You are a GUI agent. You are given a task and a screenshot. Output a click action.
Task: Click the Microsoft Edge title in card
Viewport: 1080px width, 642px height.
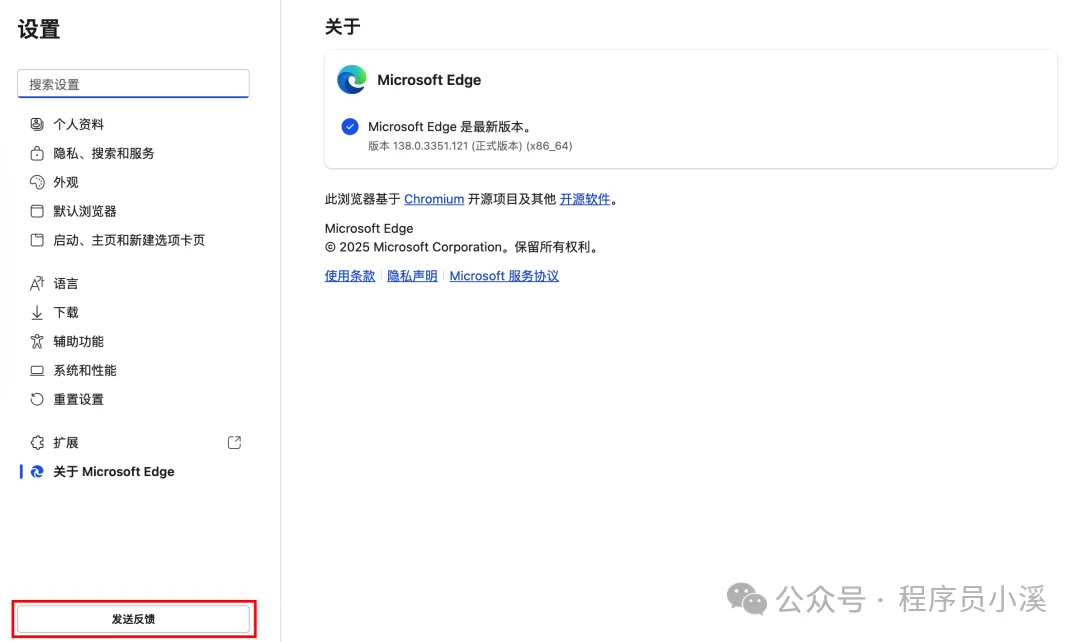point(429,80)
